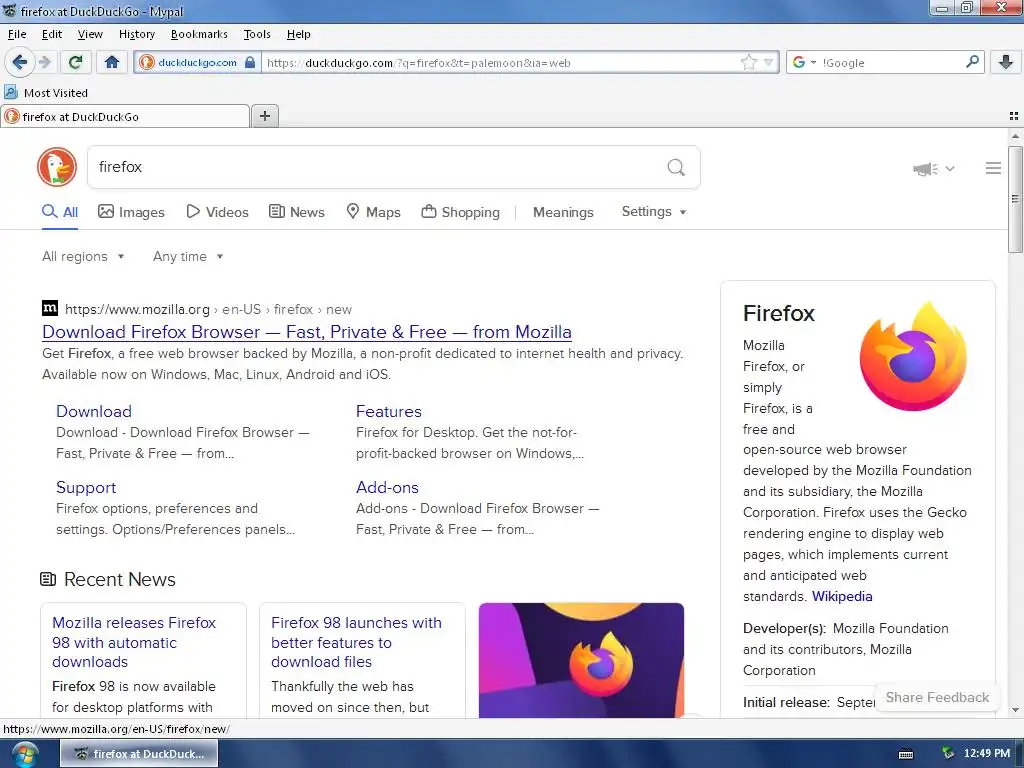Click the magnifier in the Google search box
This screenshot has width=1024, height=768.
pos(972,62)
